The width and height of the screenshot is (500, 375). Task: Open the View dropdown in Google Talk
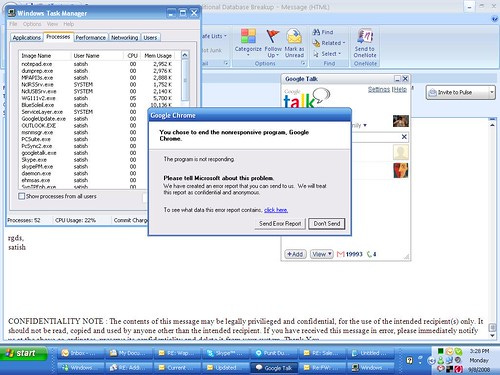[321, 254]
